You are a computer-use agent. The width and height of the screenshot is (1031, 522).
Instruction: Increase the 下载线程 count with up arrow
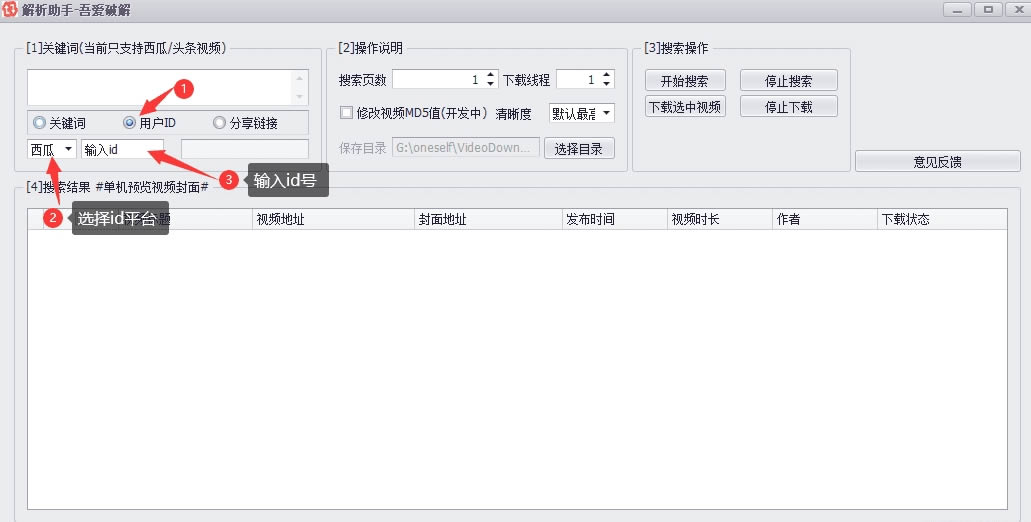pos(606,75)
